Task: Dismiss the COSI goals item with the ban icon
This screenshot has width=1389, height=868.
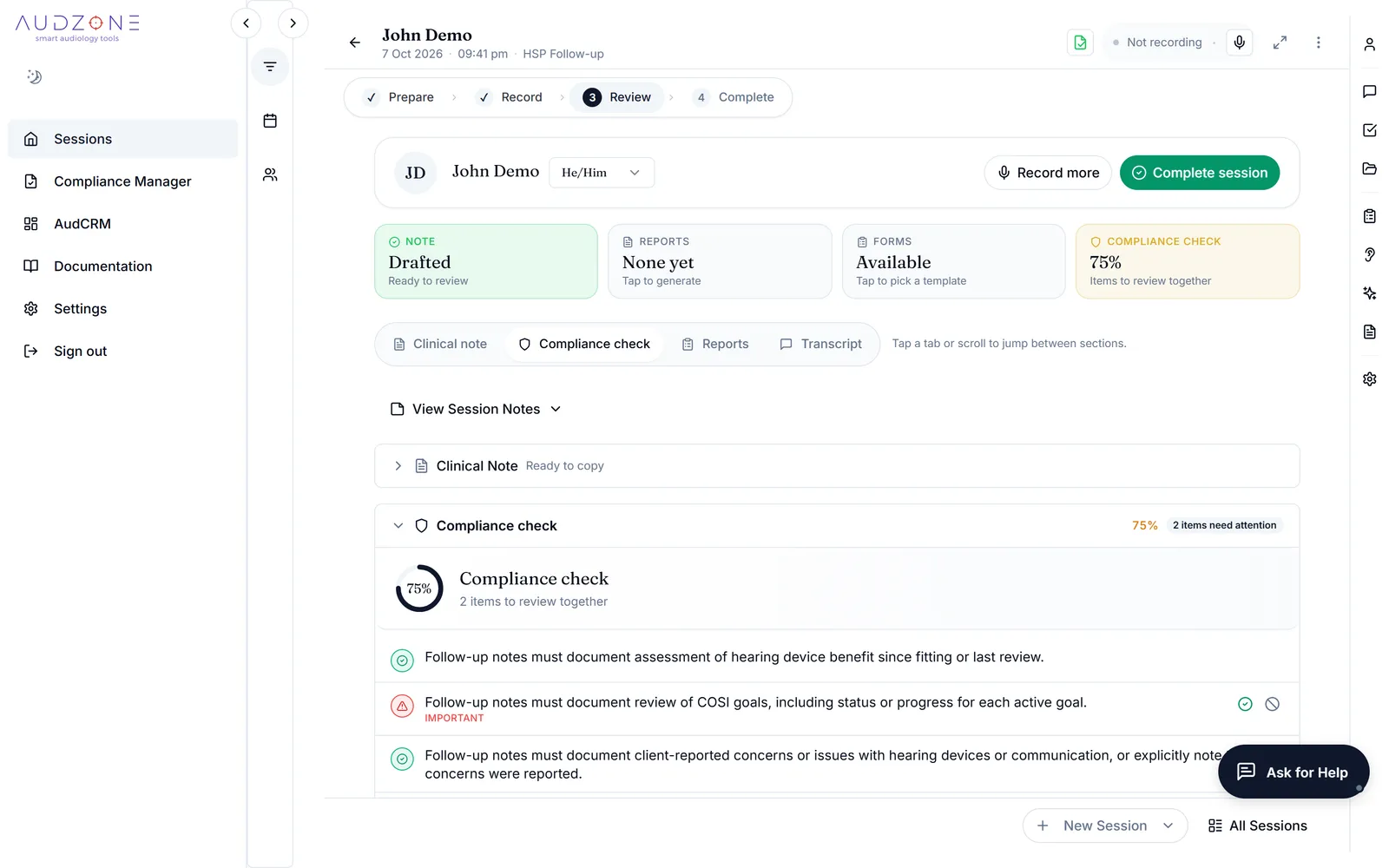Action: point(1272,704)
